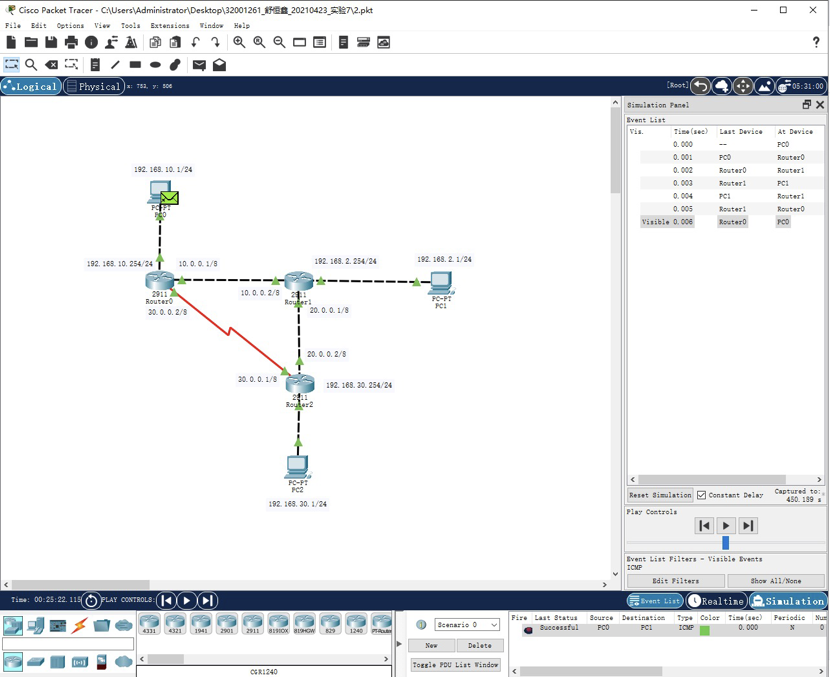
Task: Click the Add Simple PDU envelope icon
Action: pos(199,65)
